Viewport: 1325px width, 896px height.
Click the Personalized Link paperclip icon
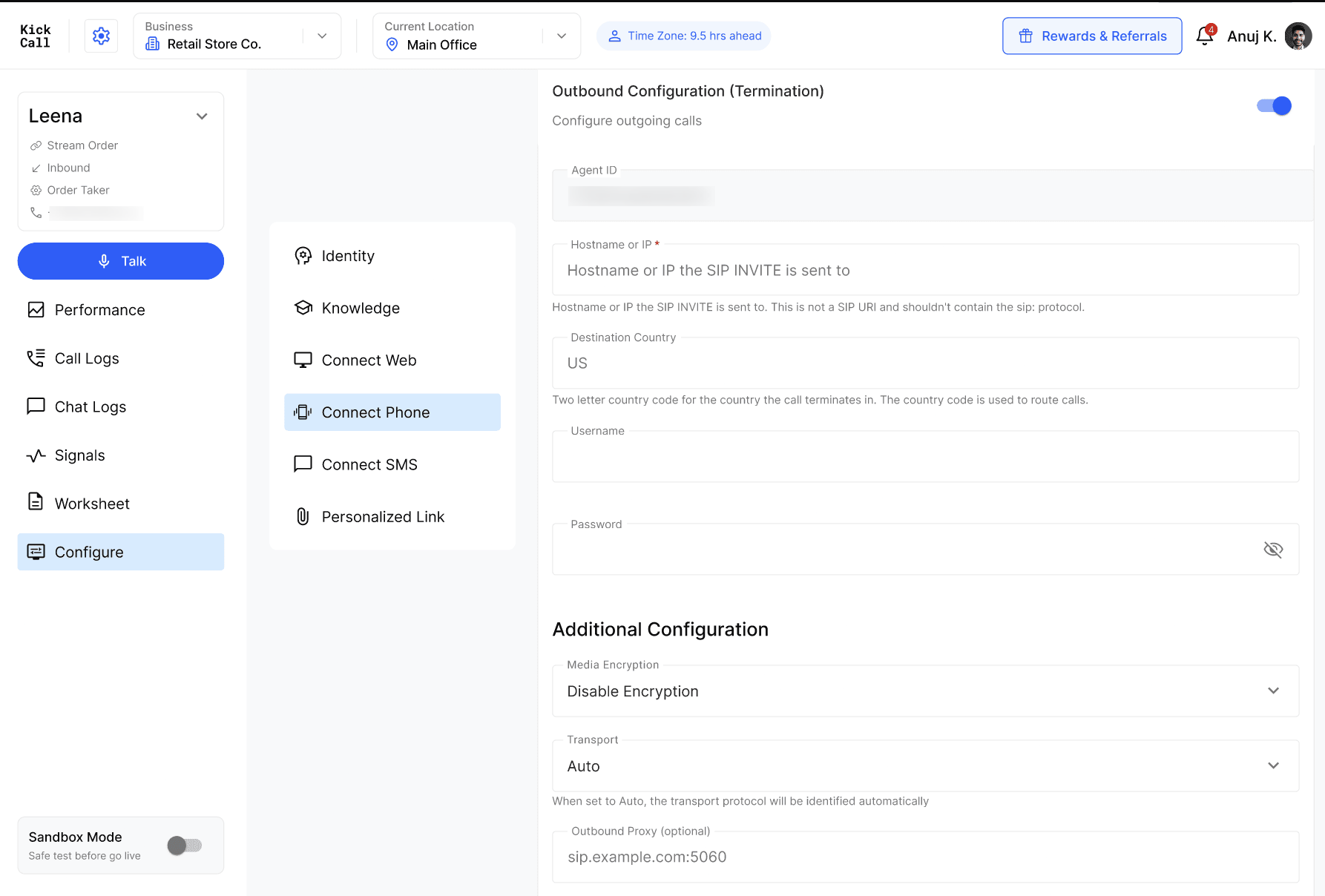pyautogui.click(x=303, y=516)
